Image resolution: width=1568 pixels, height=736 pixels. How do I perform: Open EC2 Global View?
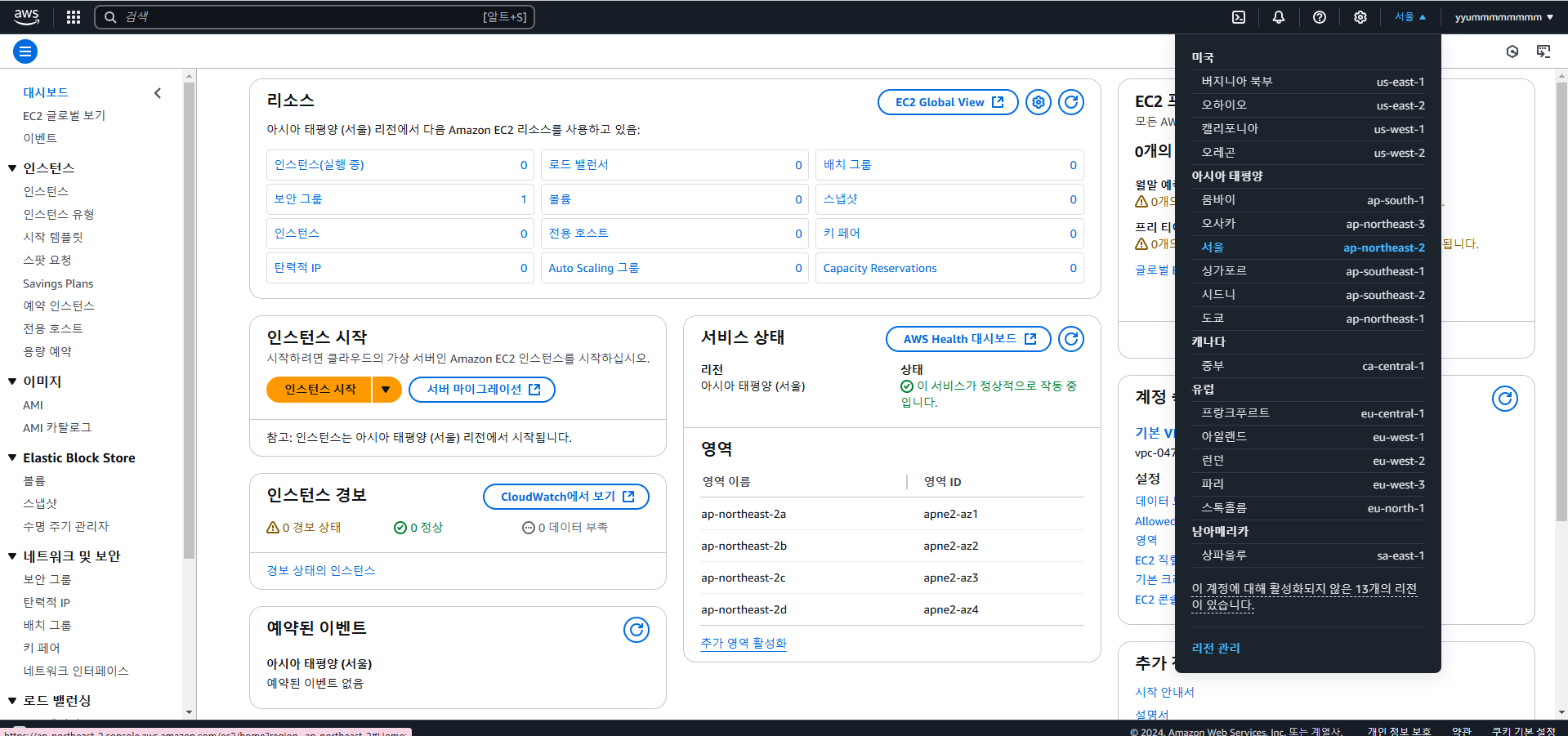[948, 102]
